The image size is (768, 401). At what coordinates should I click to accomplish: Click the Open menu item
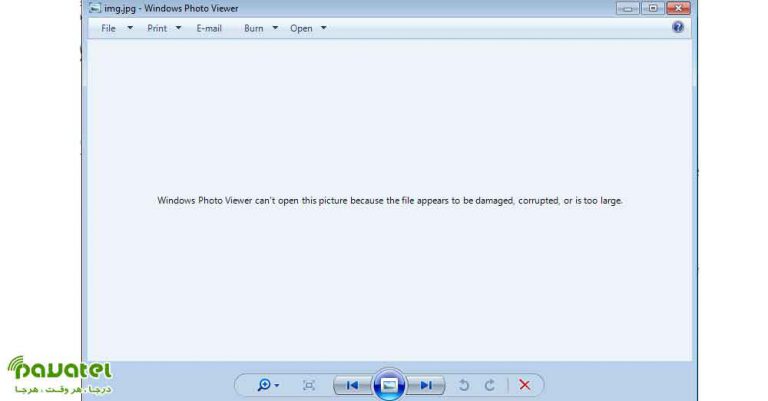(x=301, y=28)
